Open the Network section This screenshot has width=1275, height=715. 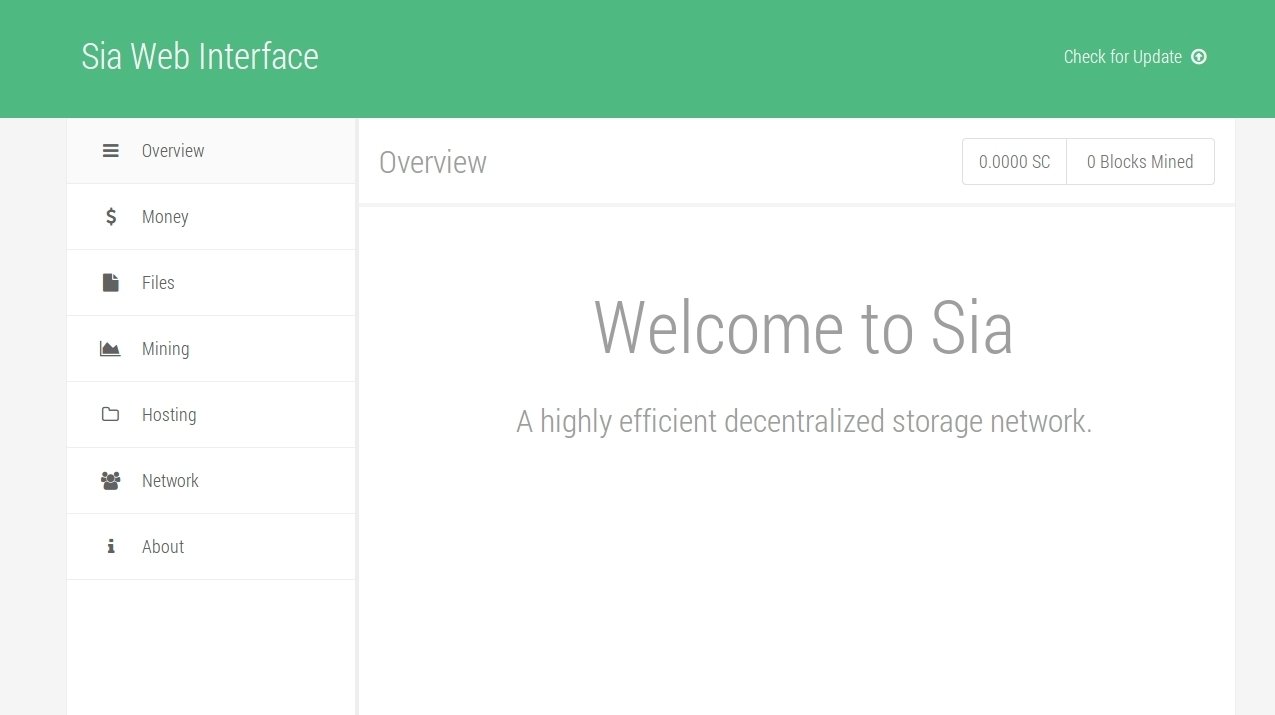pyautogui.click(x=211, y=481)
